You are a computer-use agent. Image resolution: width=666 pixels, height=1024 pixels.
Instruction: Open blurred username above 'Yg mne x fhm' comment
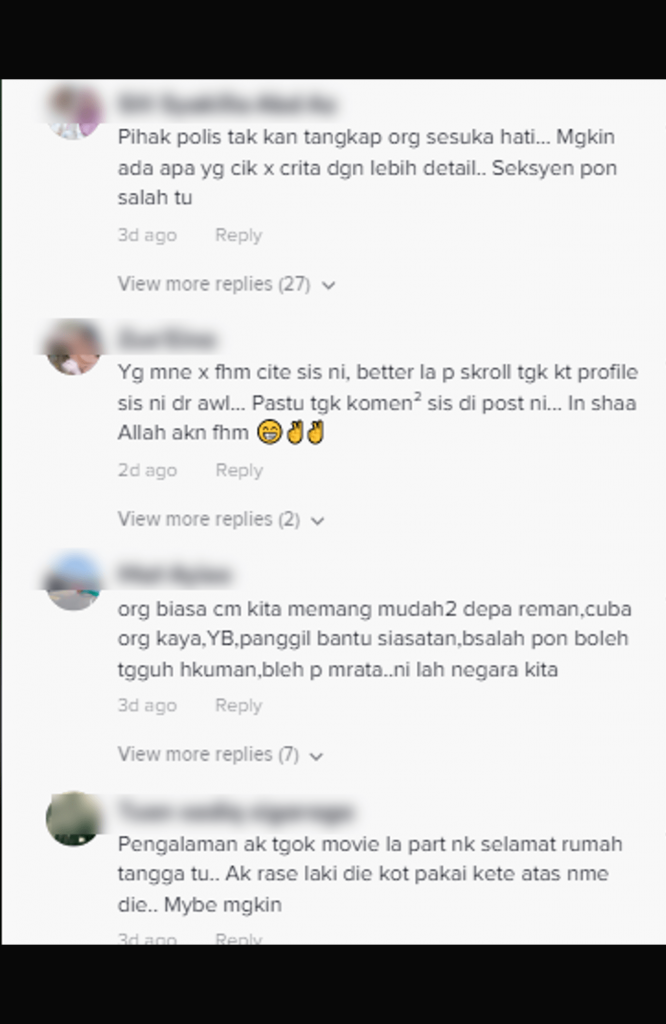click(167, 340)
